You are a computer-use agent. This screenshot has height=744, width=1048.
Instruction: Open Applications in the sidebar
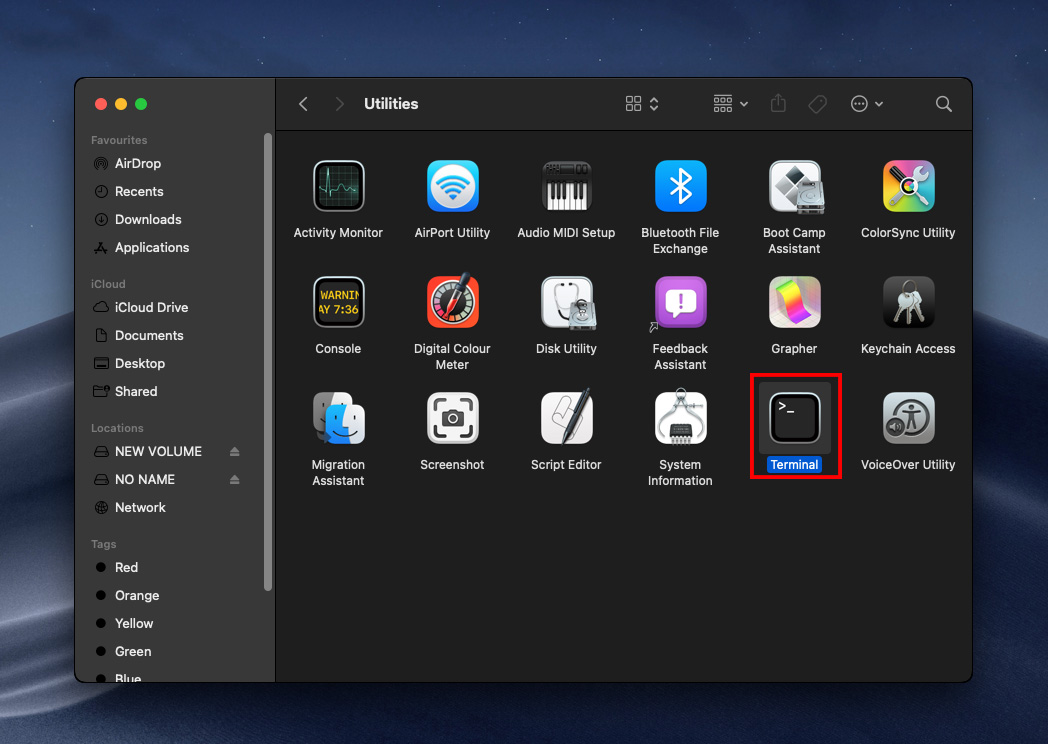coord(152,248)
